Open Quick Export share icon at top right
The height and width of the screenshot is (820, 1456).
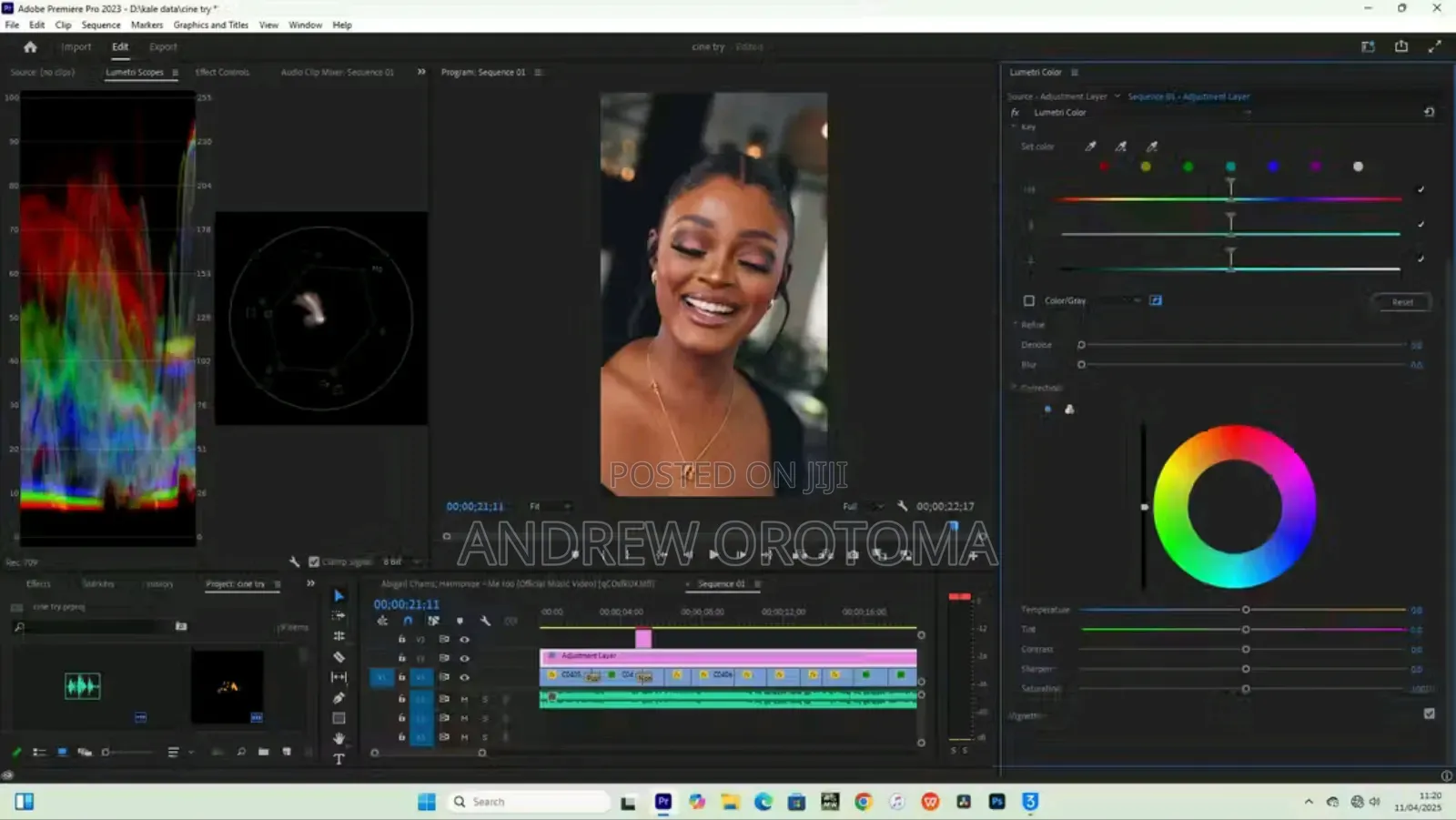(1401, 46)
